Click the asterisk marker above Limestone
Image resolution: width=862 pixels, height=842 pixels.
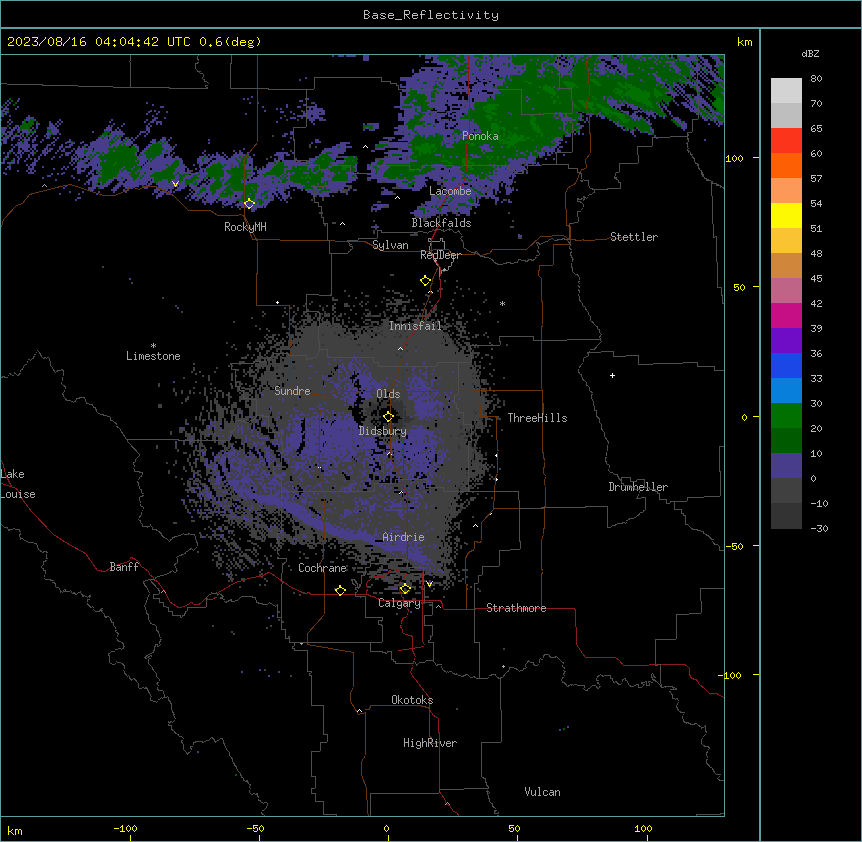153,346
